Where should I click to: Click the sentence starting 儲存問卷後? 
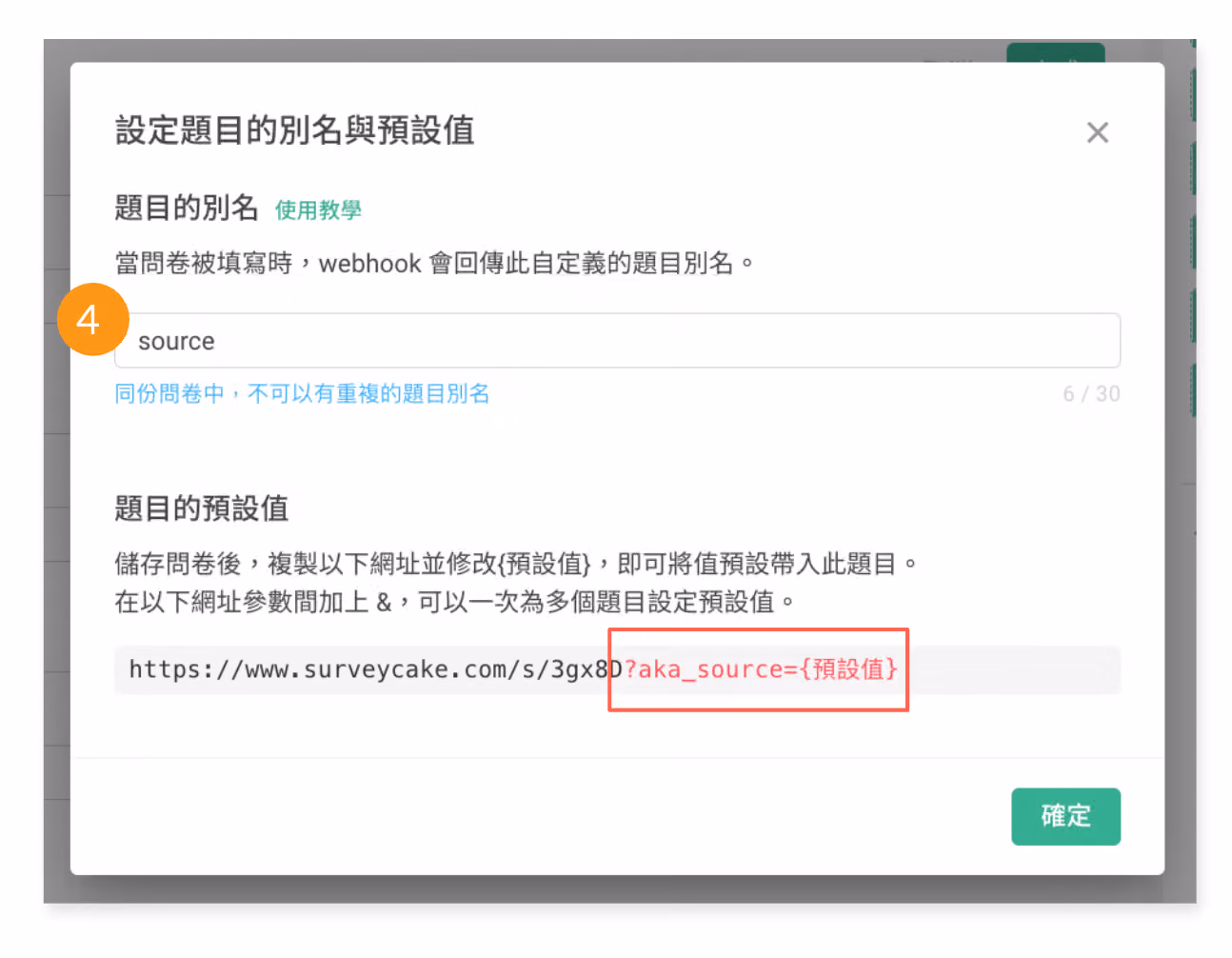(515, 564)
